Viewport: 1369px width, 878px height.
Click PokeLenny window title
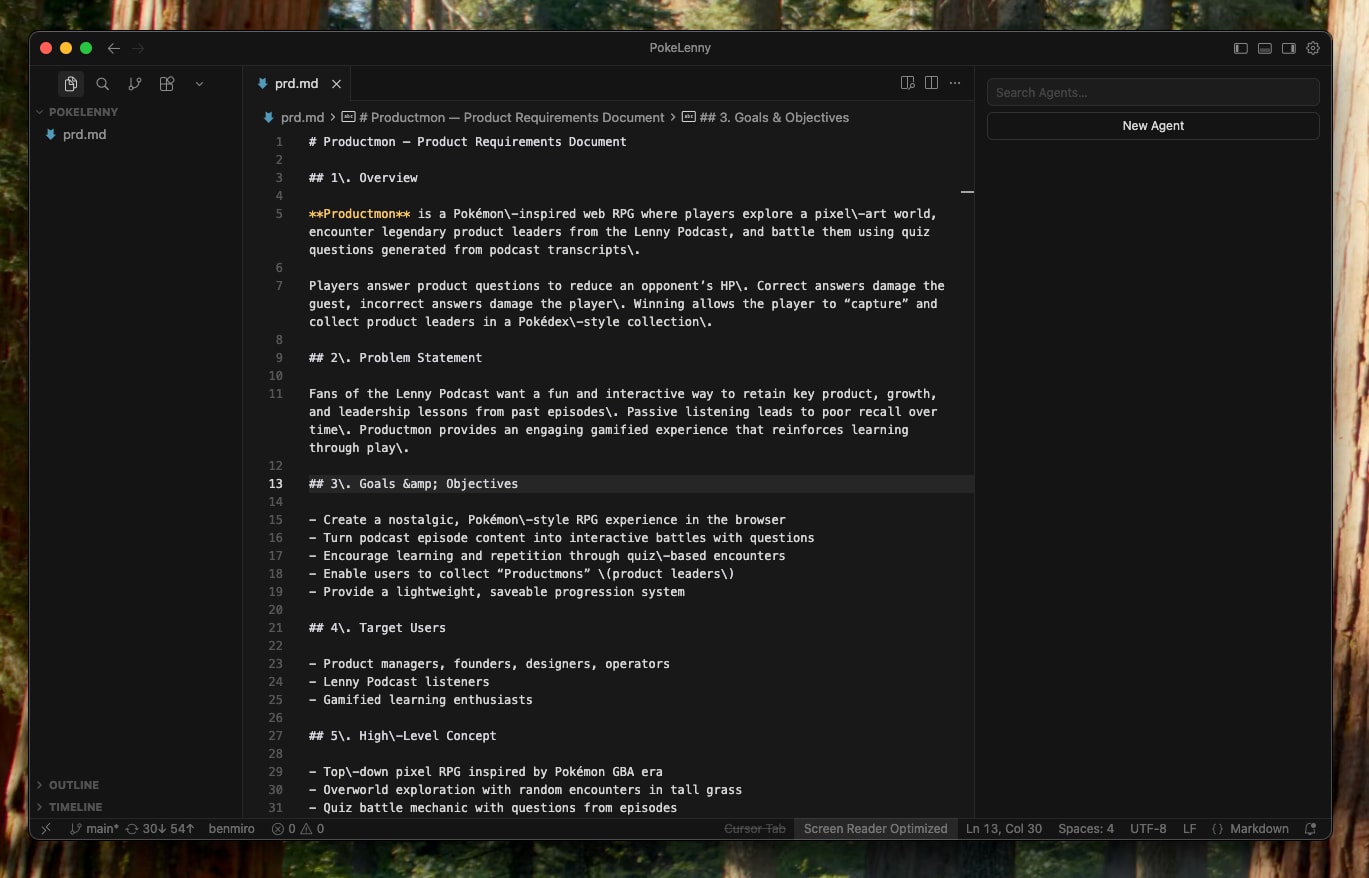(680, 48)
